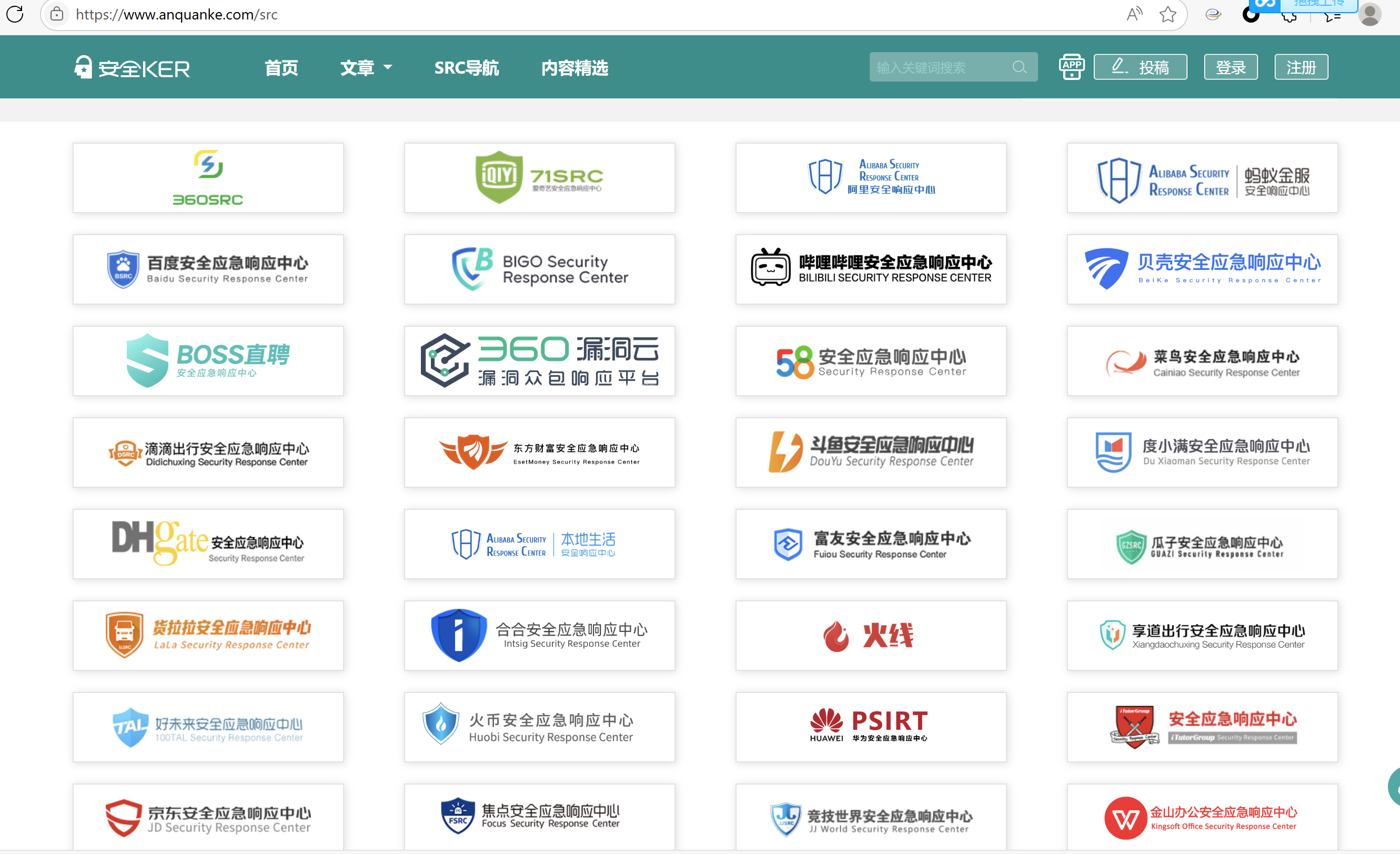Open the 360SRC card
Viewport: 1400px width, 854px height.
[208, 178]
